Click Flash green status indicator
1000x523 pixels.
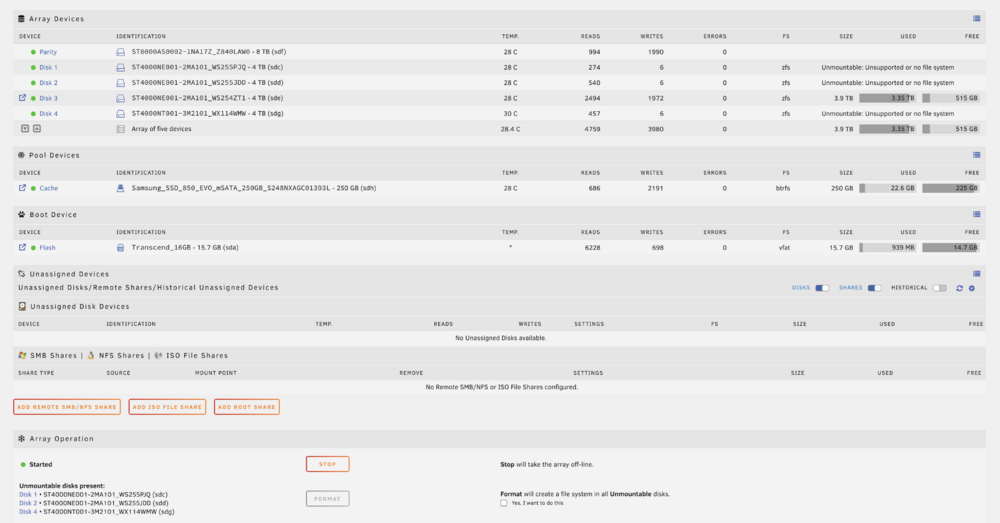pyautogui.click(x=33, y=248)
